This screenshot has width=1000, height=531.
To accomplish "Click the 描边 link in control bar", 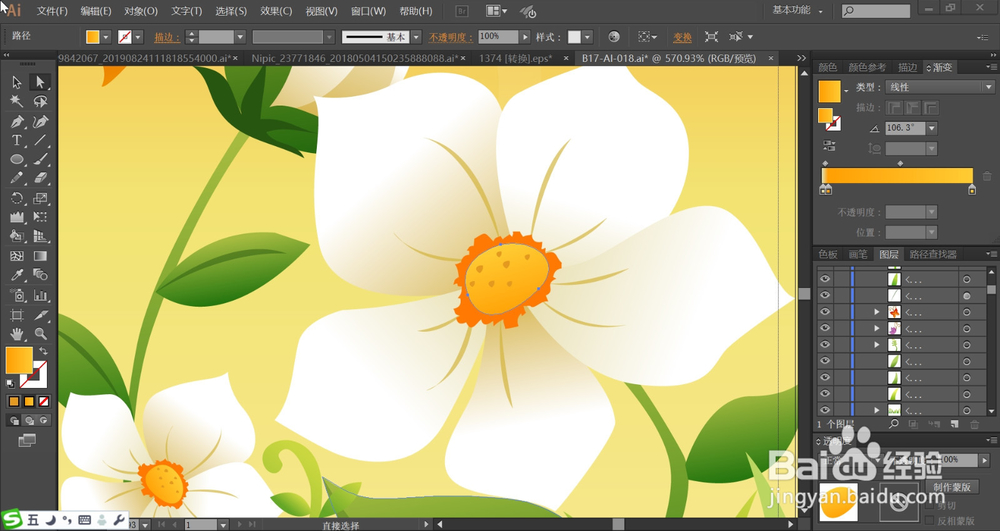I will point(167,37).
